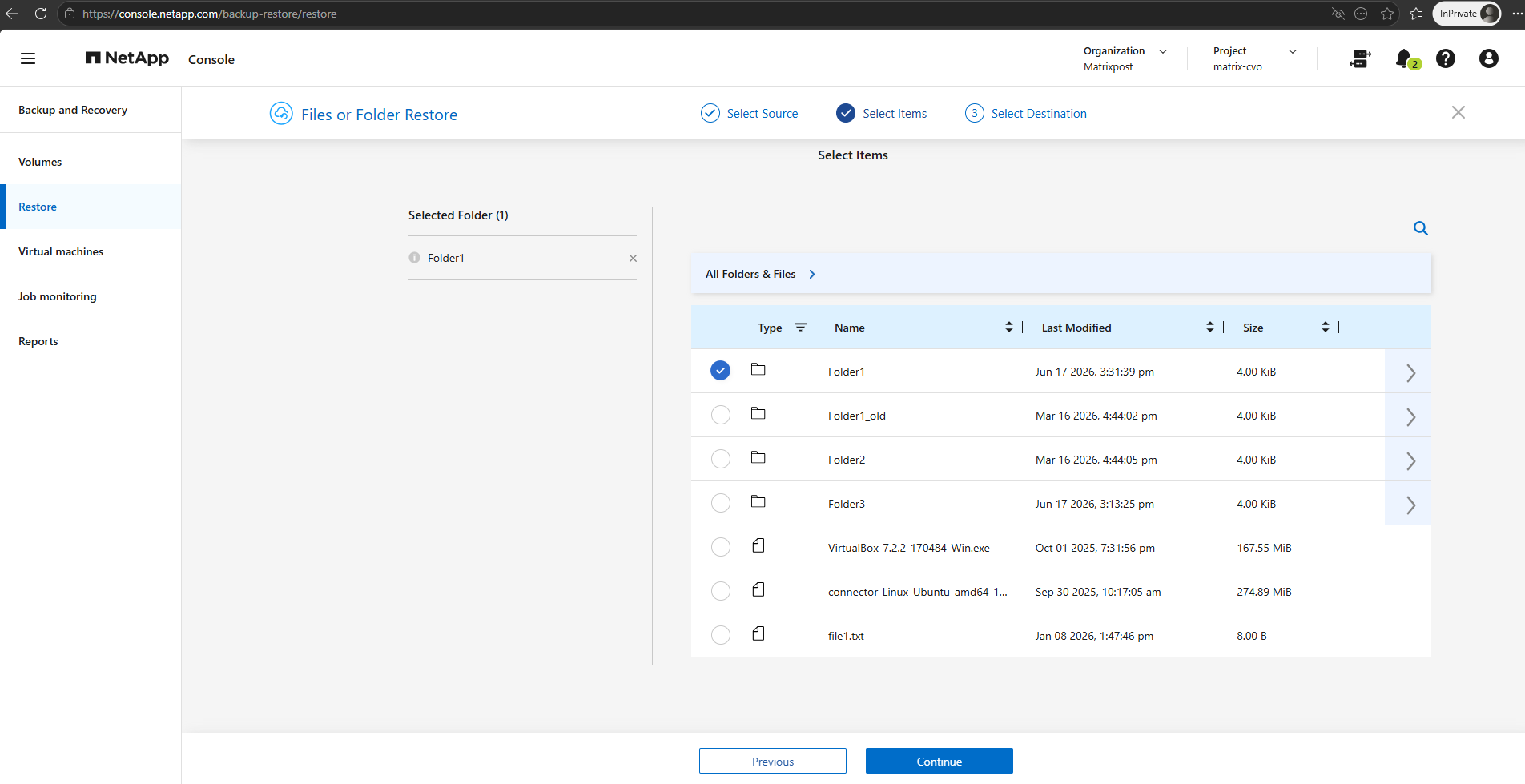Image resolution: width=1525 pixels, height=784 pixels.
Task: Click the All Folders & Files breadcrumb
Action: point(750,274)
